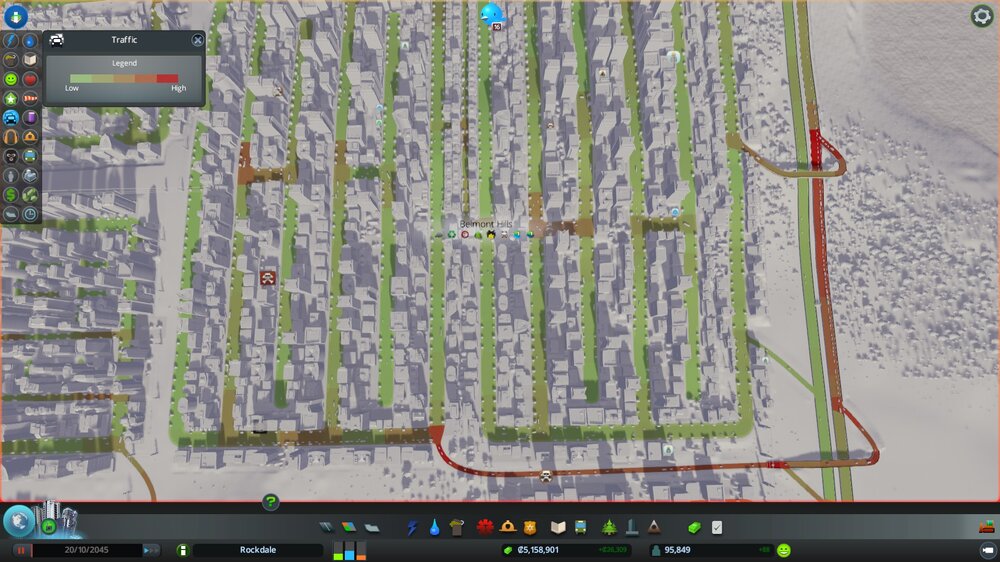Open the Electricity build menu
Image resolution: width=1000 pixels, height=562 pixels.
412,528
